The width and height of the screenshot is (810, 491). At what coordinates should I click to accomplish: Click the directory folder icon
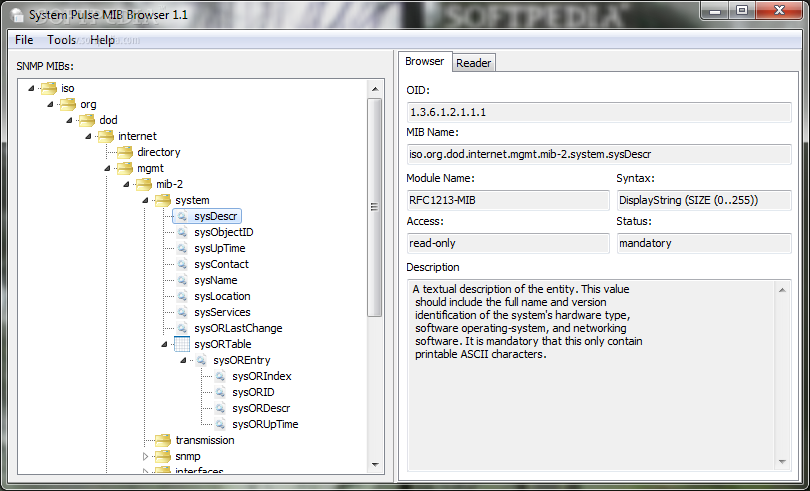pyautogui.click(x=125, y=152)
